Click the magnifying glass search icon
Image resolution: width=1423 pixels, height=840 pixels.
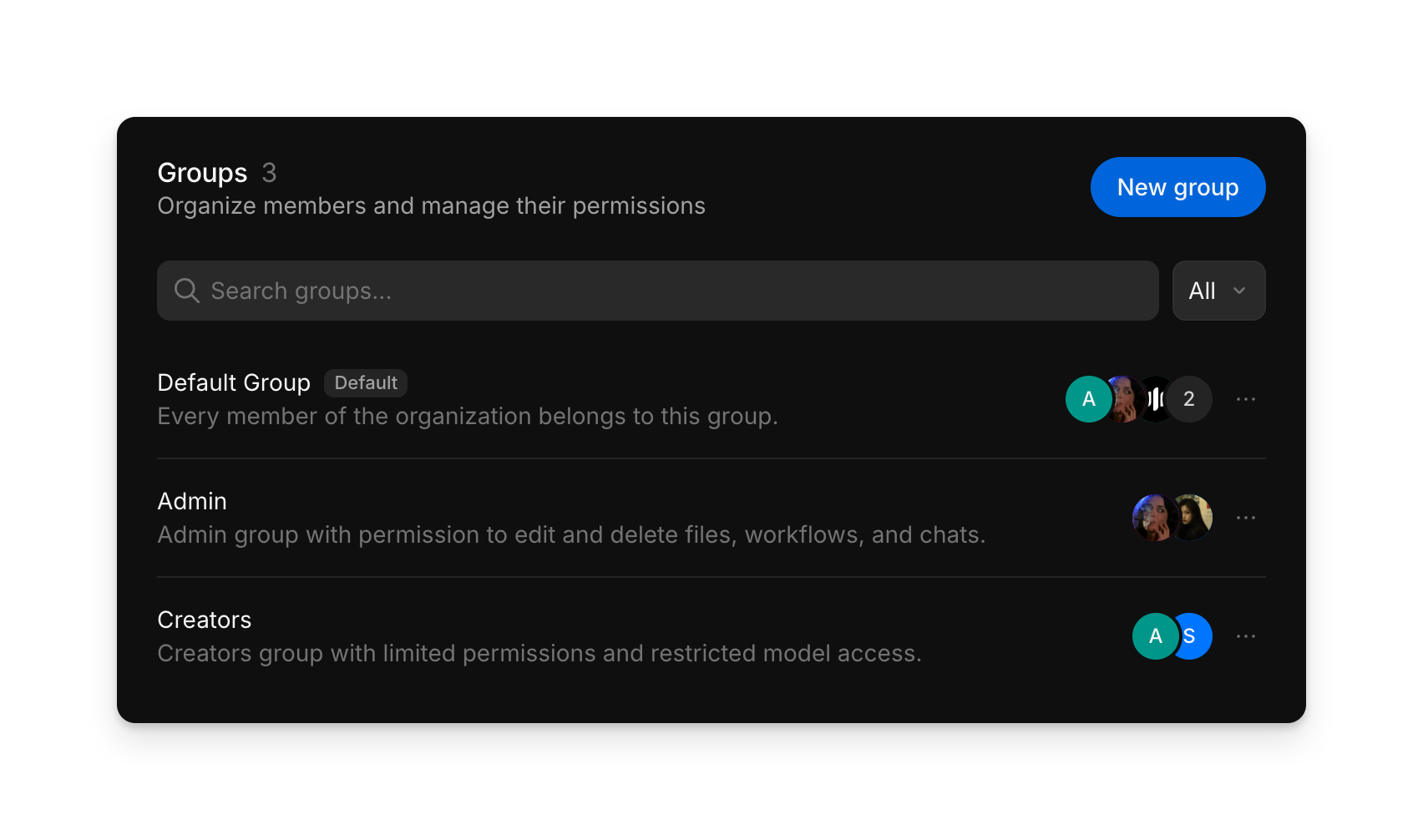click(186, 291)
